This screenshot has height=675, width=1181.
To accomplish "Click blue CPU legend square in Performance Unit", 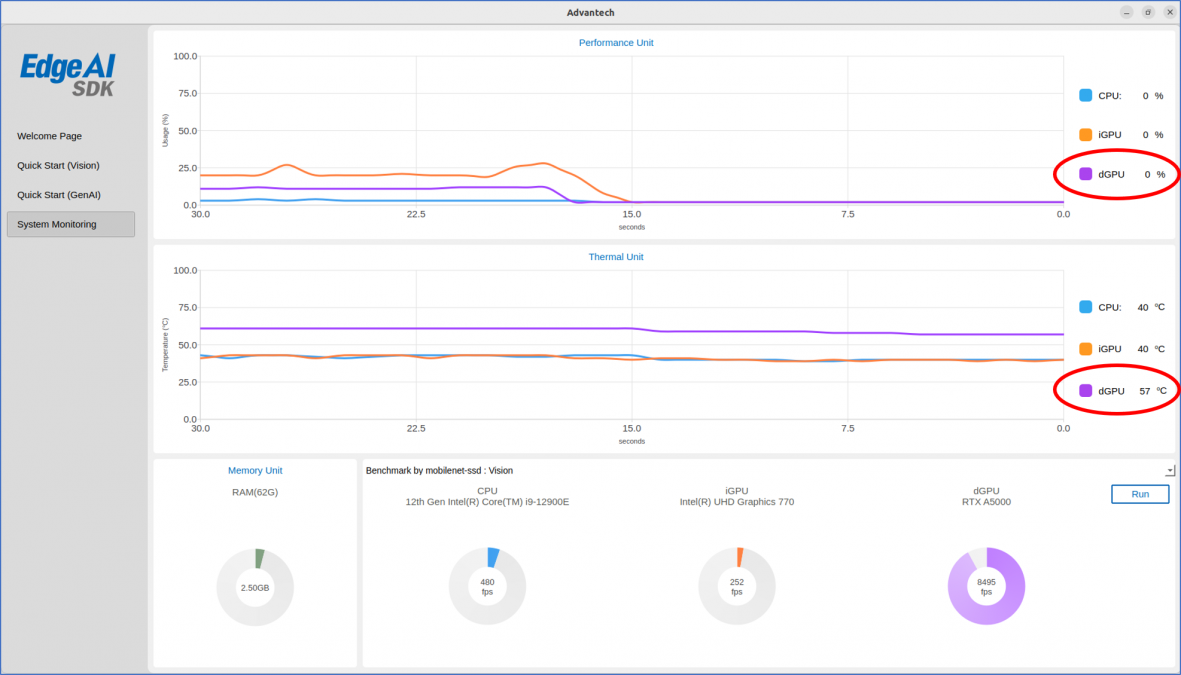I will [1085, 96].
